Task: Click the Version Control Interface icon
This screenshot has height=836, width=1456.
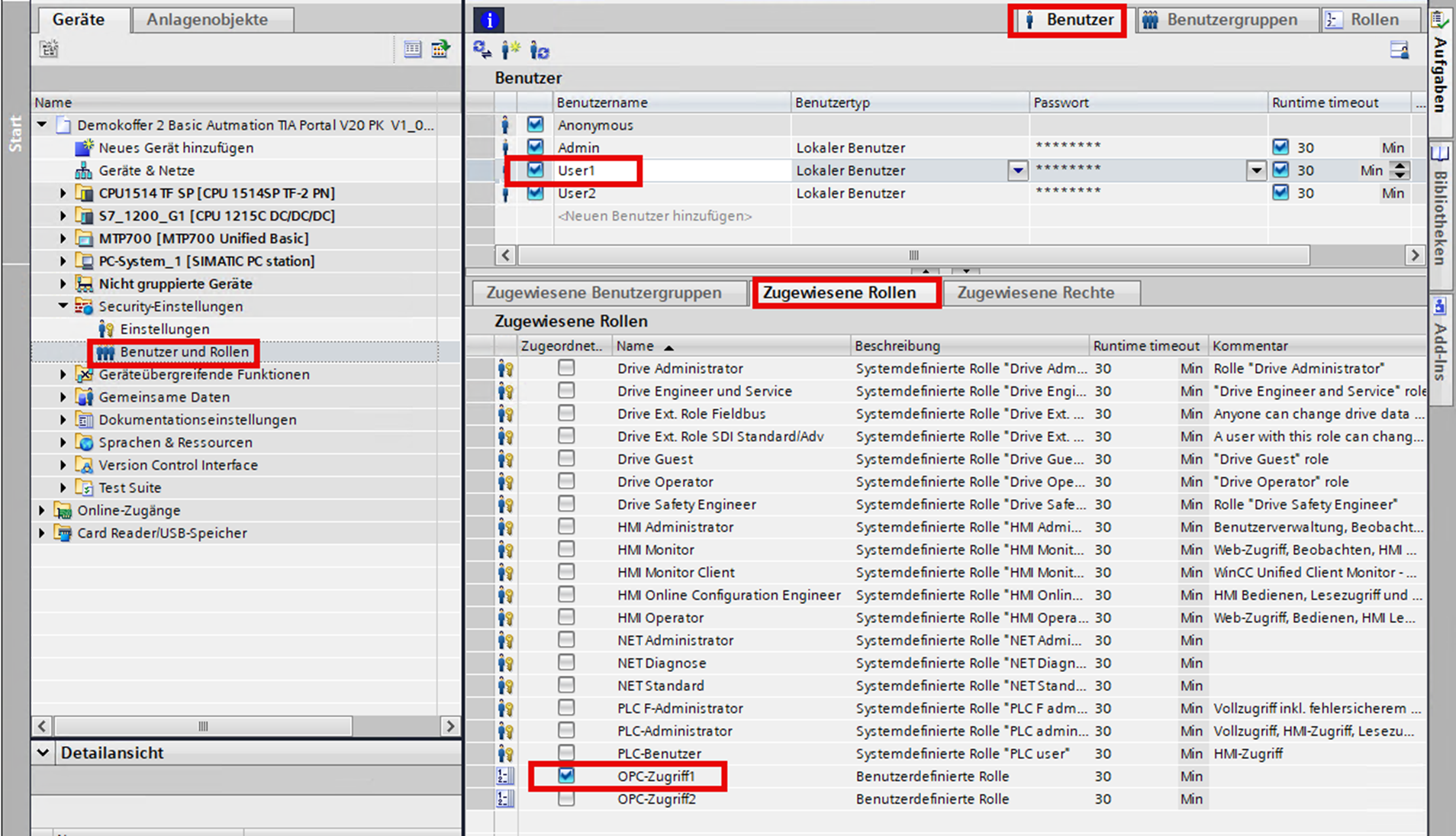Action: pyautogui.click(x=84, y=465)
